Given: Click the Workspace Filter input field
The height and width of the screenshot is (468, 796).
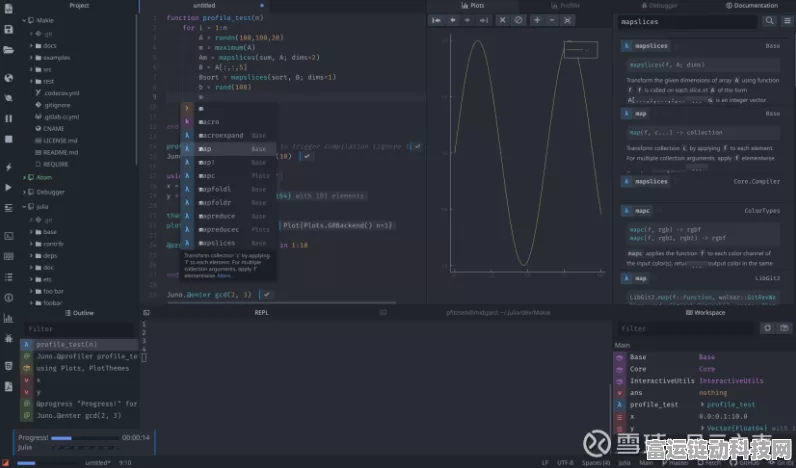Looking at the screenshot, I should click(x=687, y=328).
